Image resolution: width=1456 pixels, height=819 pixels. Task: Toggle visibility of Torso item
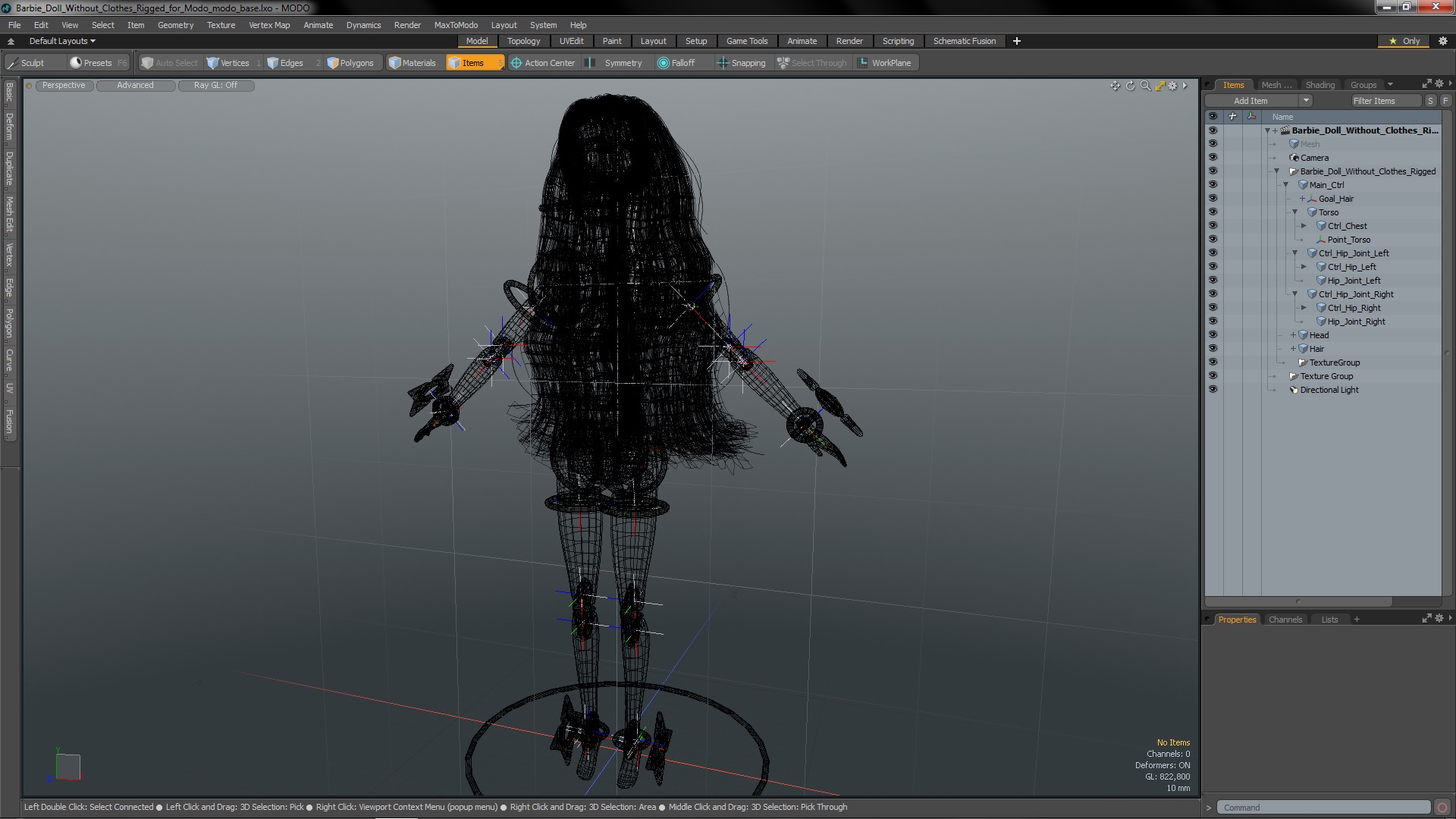[x=1213, y=212]
